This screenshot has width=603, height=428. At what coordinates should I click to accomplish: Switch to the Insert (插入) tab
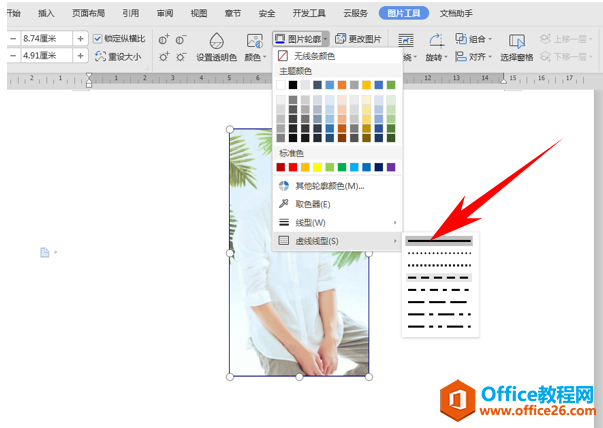point(46,13)
